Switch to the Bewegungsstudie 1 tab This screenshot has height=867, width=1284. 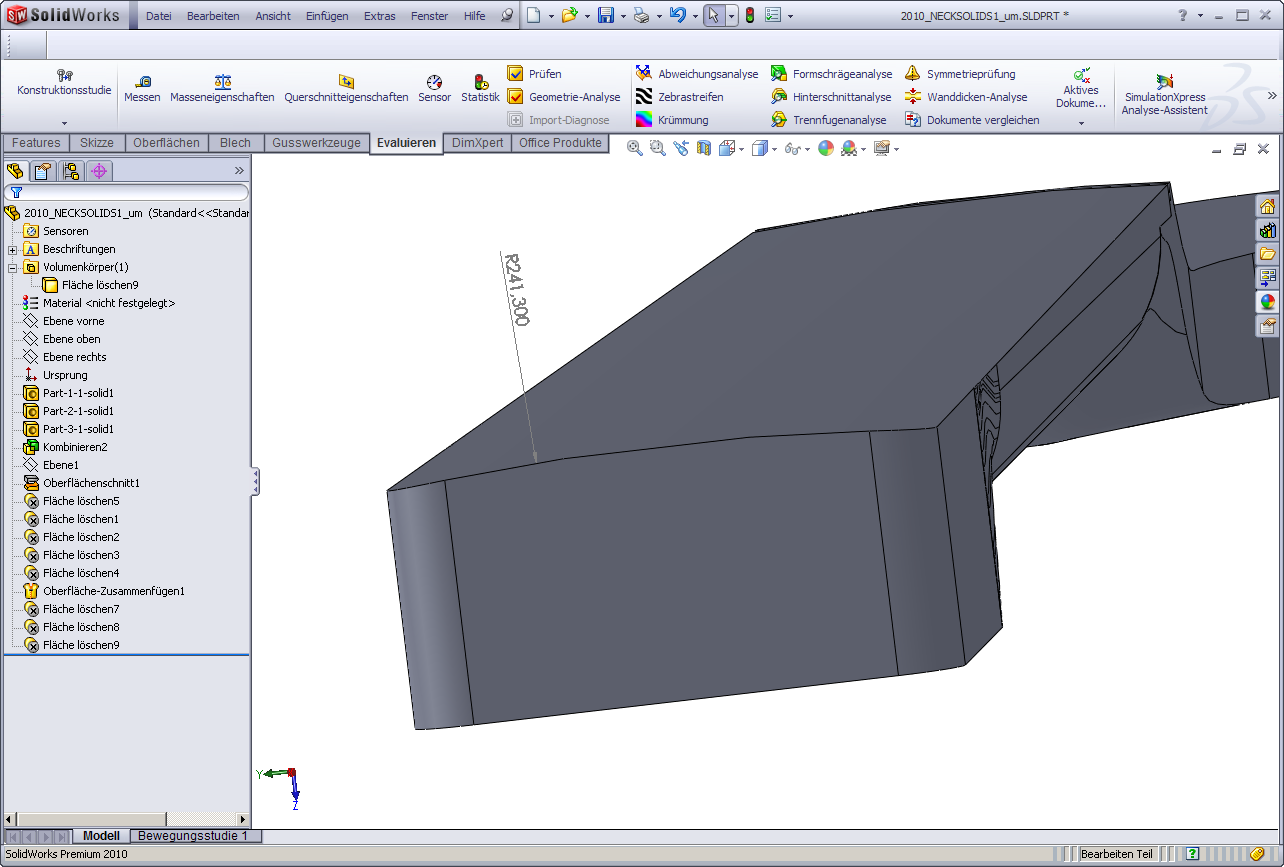pyautogui.click(x=193, y=836)
